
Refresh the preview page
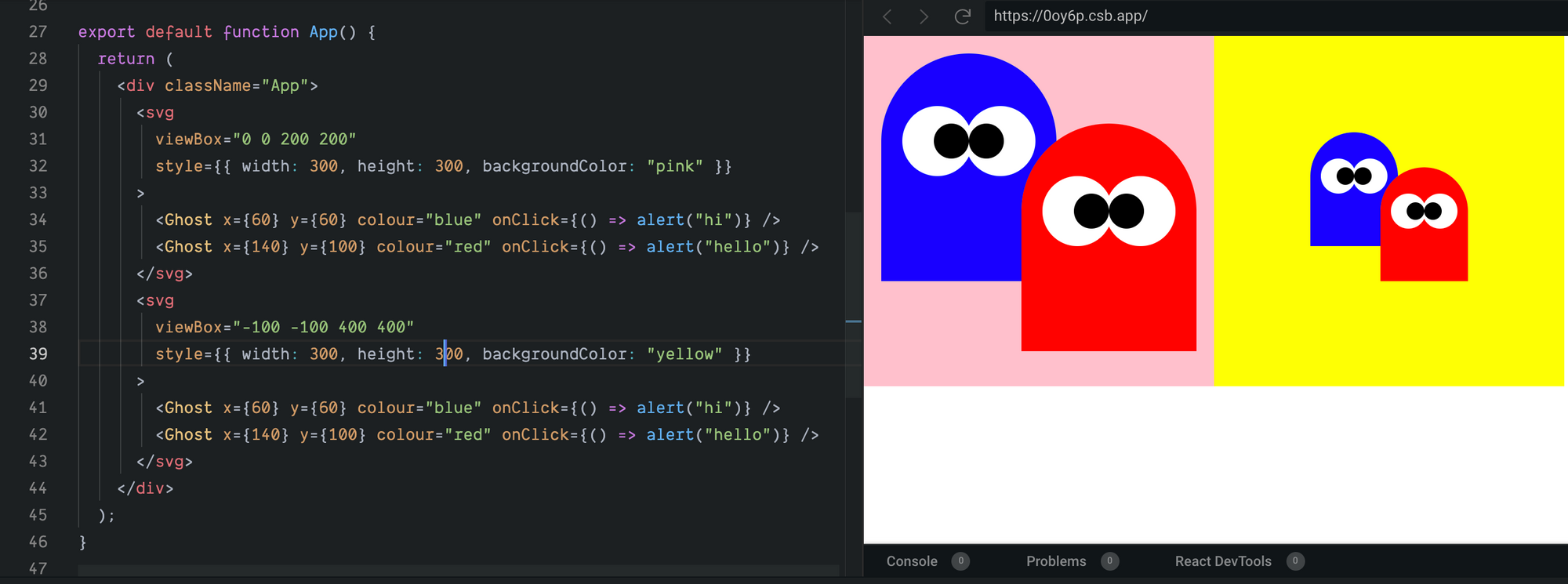pyautogui.click(x=963, y=16)
